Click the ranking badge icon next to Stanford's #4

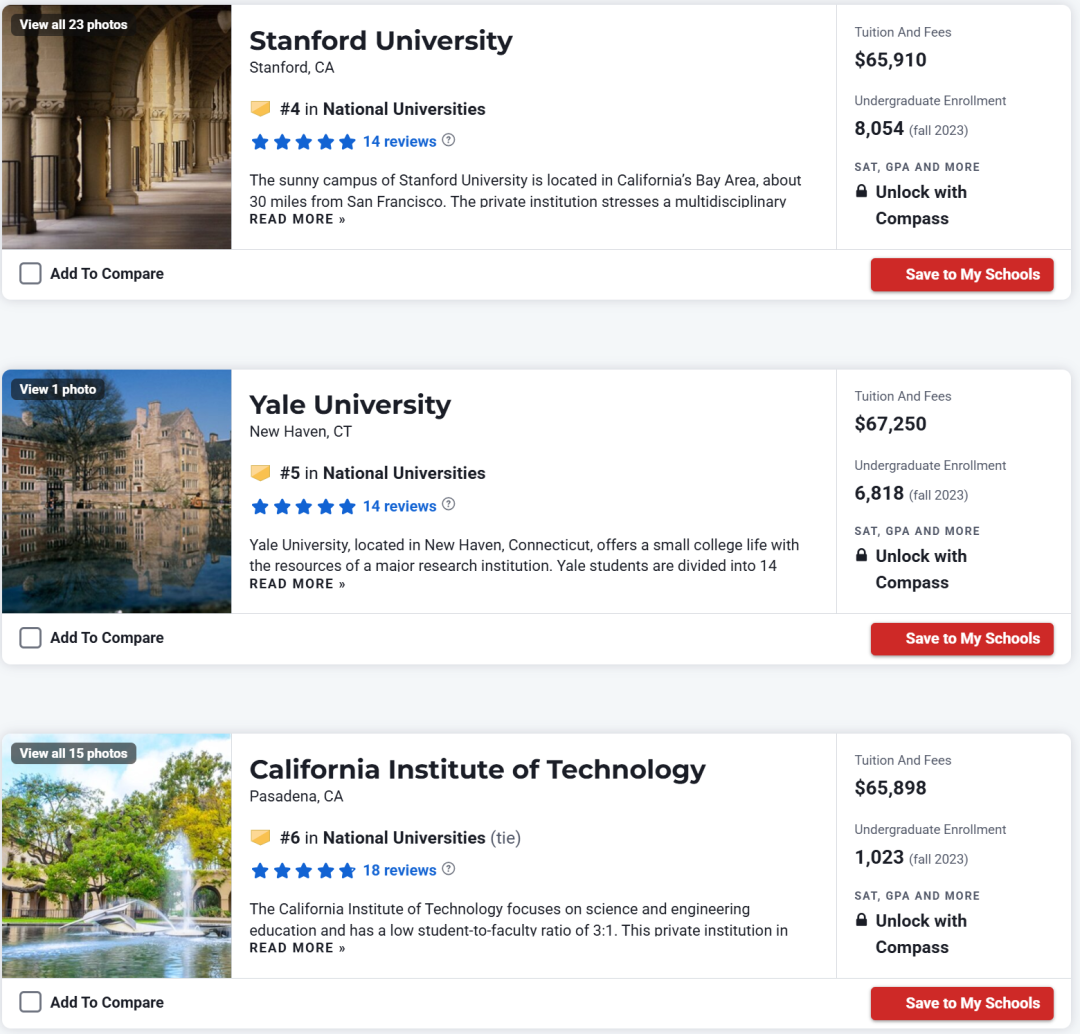(x=260, y=109)
